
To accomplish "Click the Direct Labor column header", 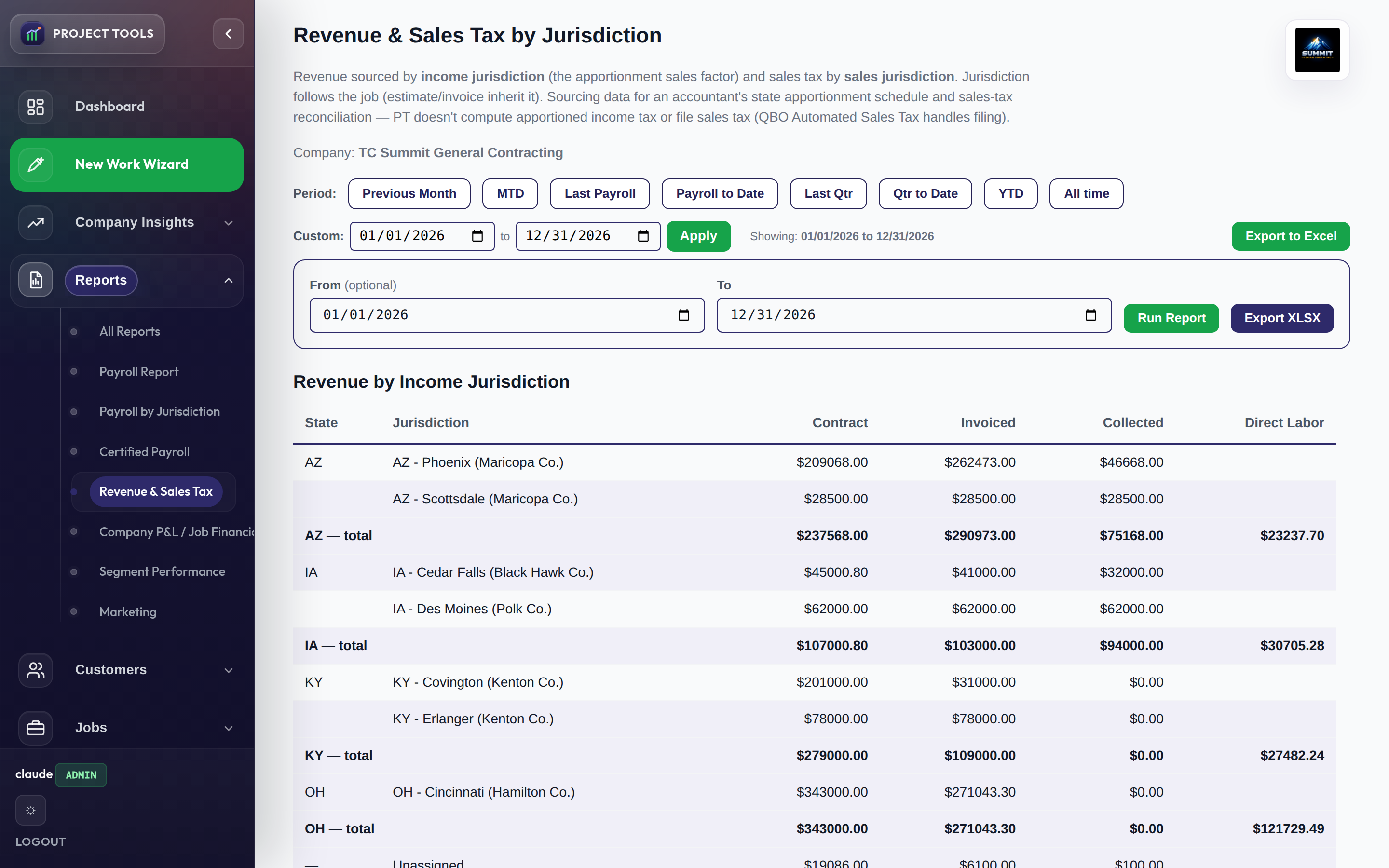I will click(x=1284, y=423).
